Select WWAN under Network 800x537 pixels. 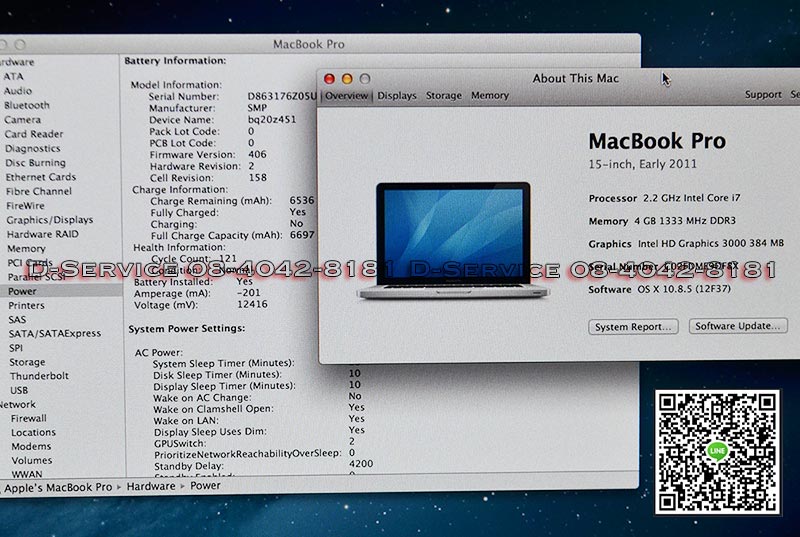pyautogui.click(x=27, y=474)
